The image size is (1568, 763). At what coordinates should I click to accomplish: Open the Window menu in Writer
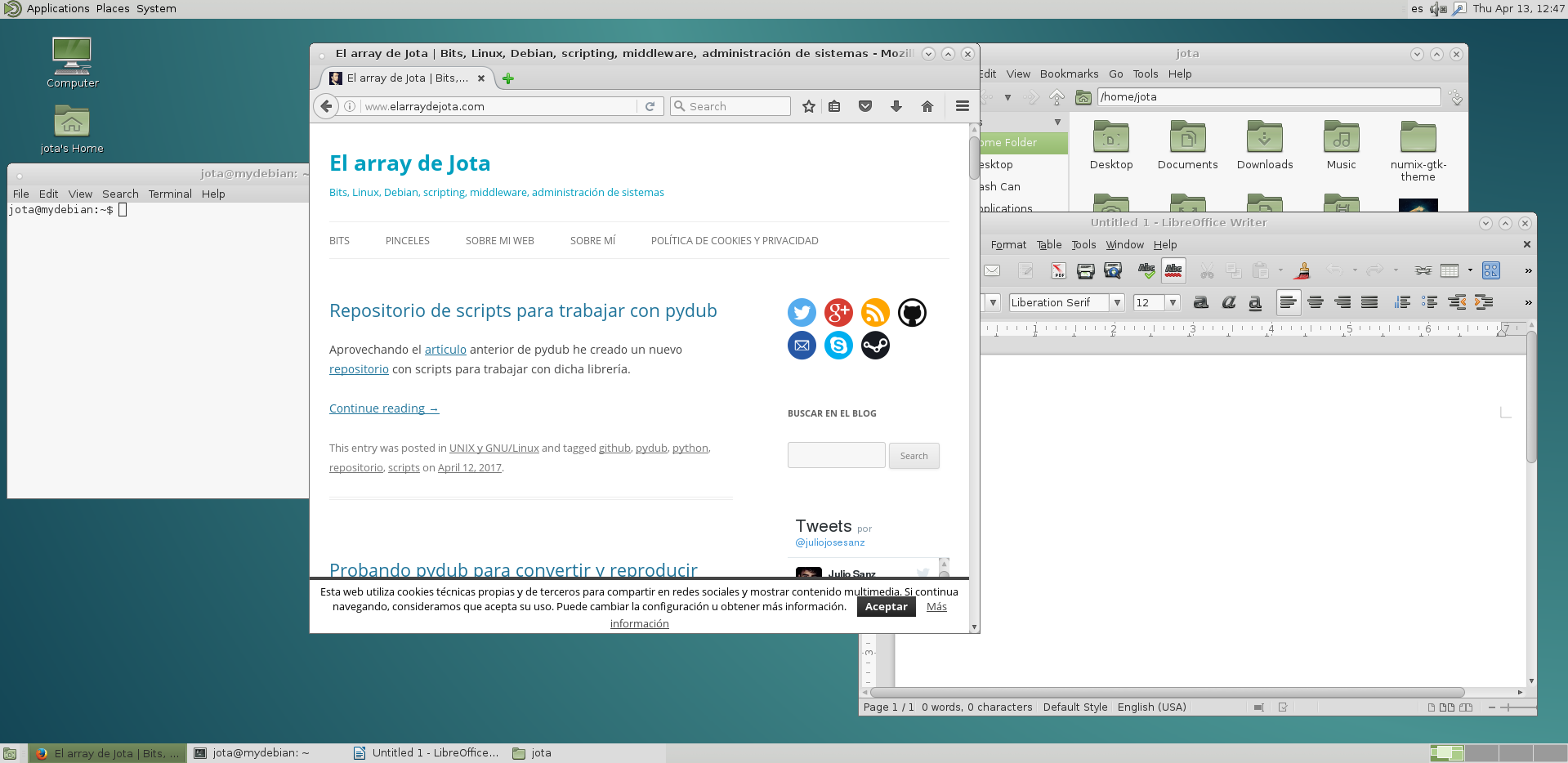[x=1125, y=244]
